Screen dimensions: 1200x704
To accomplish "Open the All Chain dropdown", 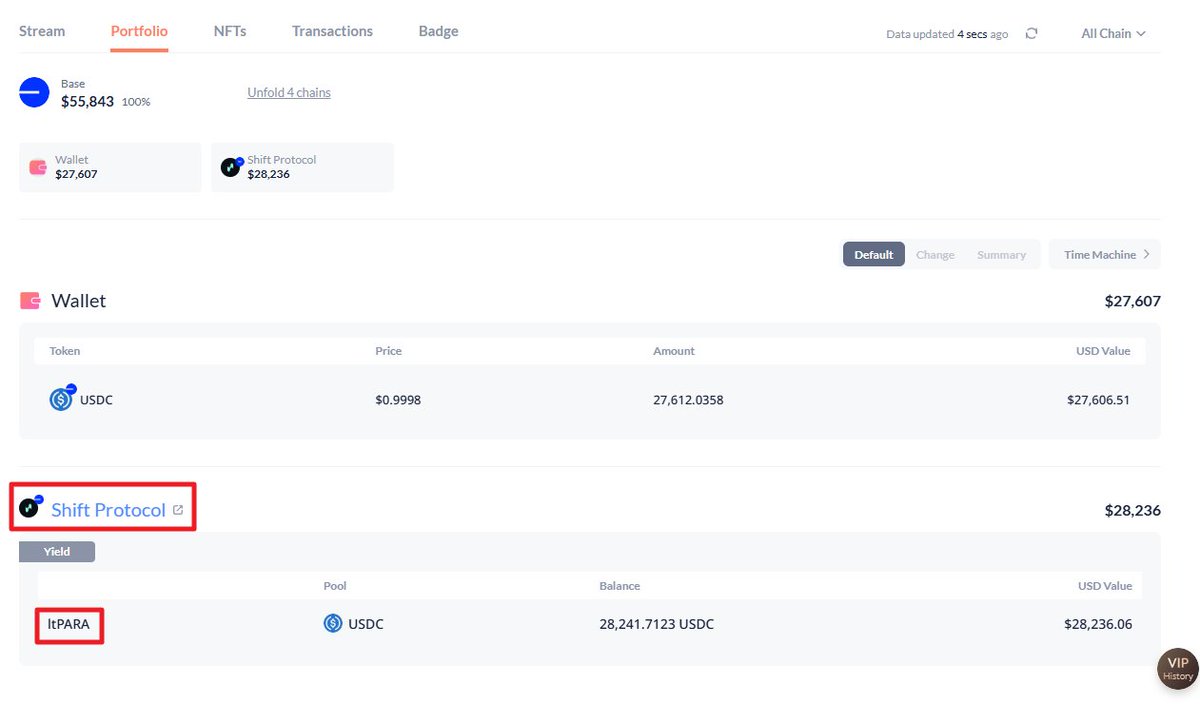I will [x=1113, y=33].
